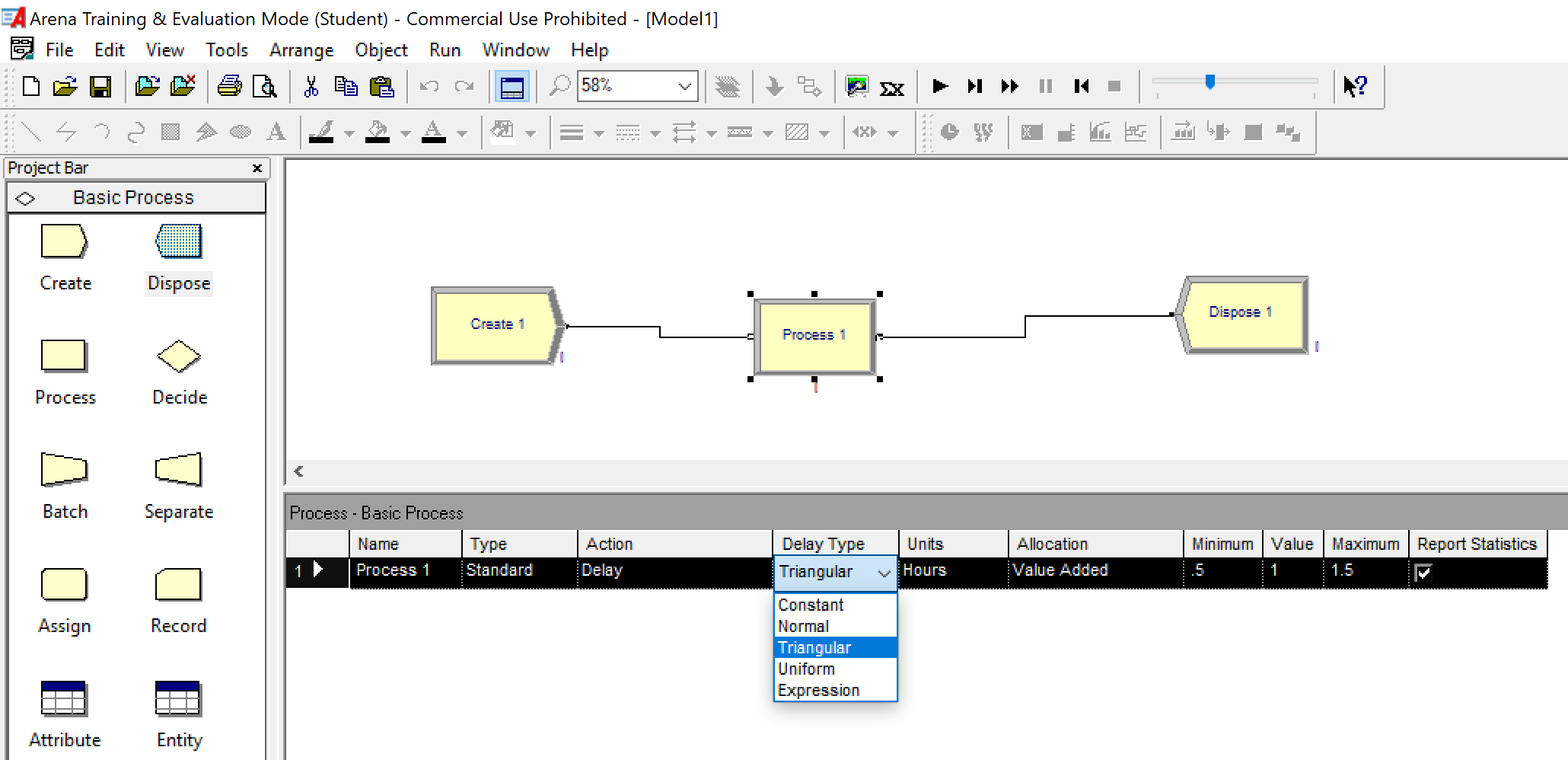Click the context help arrow icon

pos(1355,86)
